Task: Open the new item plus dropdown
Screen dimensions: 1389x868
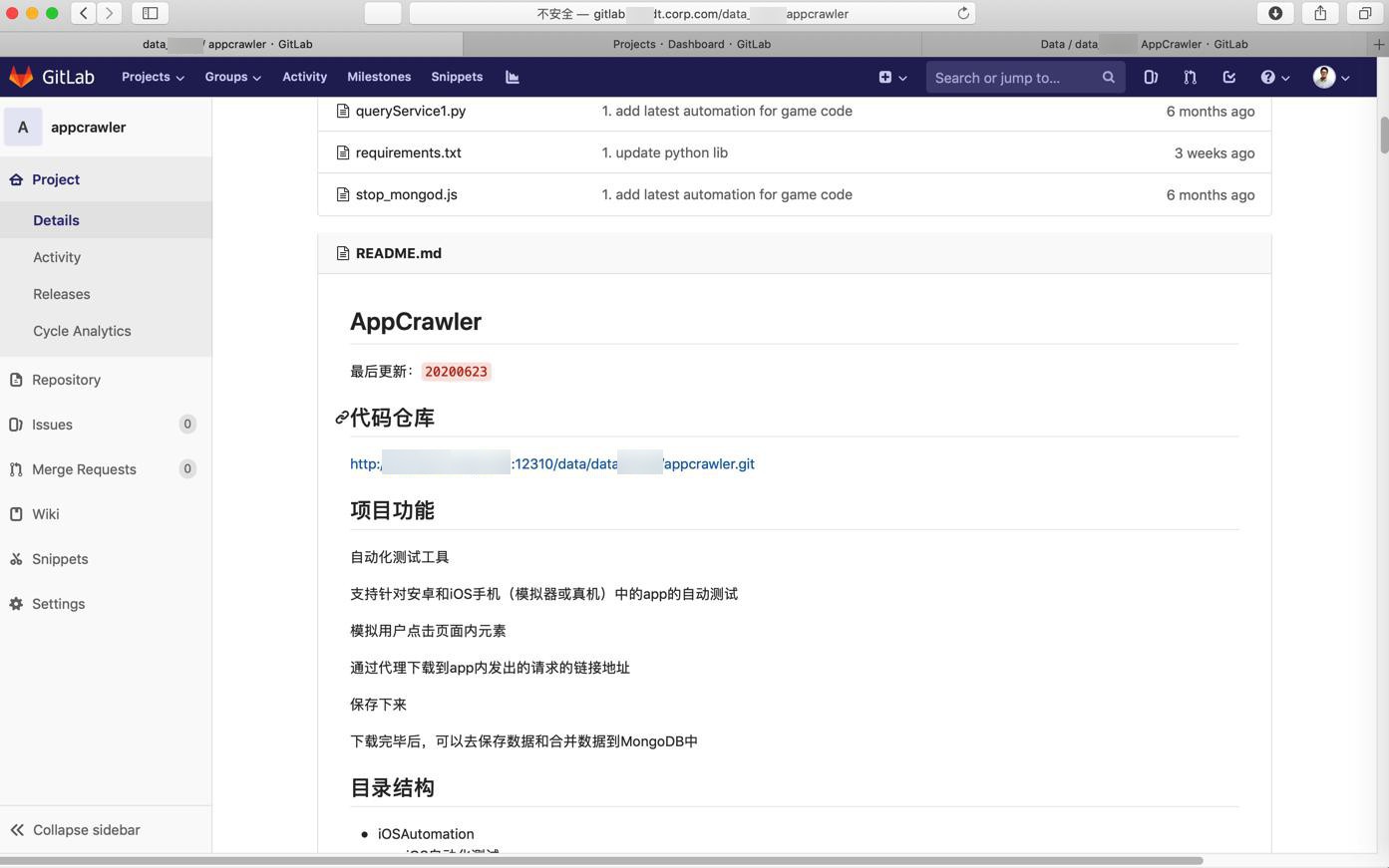Action: point(892,77)
